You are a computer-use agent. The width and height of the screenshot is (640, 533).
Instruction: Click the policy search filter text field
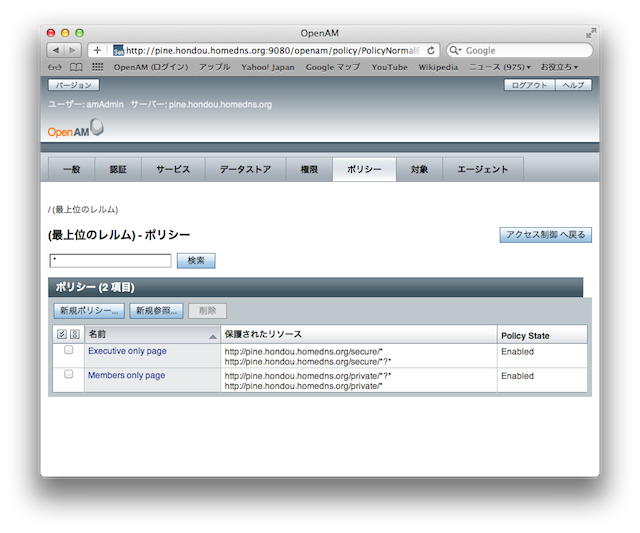110,261
